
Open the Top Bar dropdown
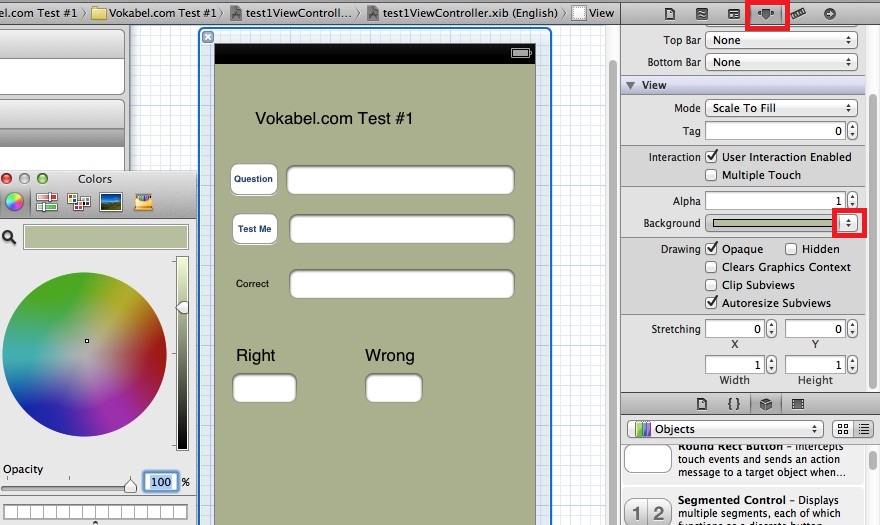(x=781, y=40)
